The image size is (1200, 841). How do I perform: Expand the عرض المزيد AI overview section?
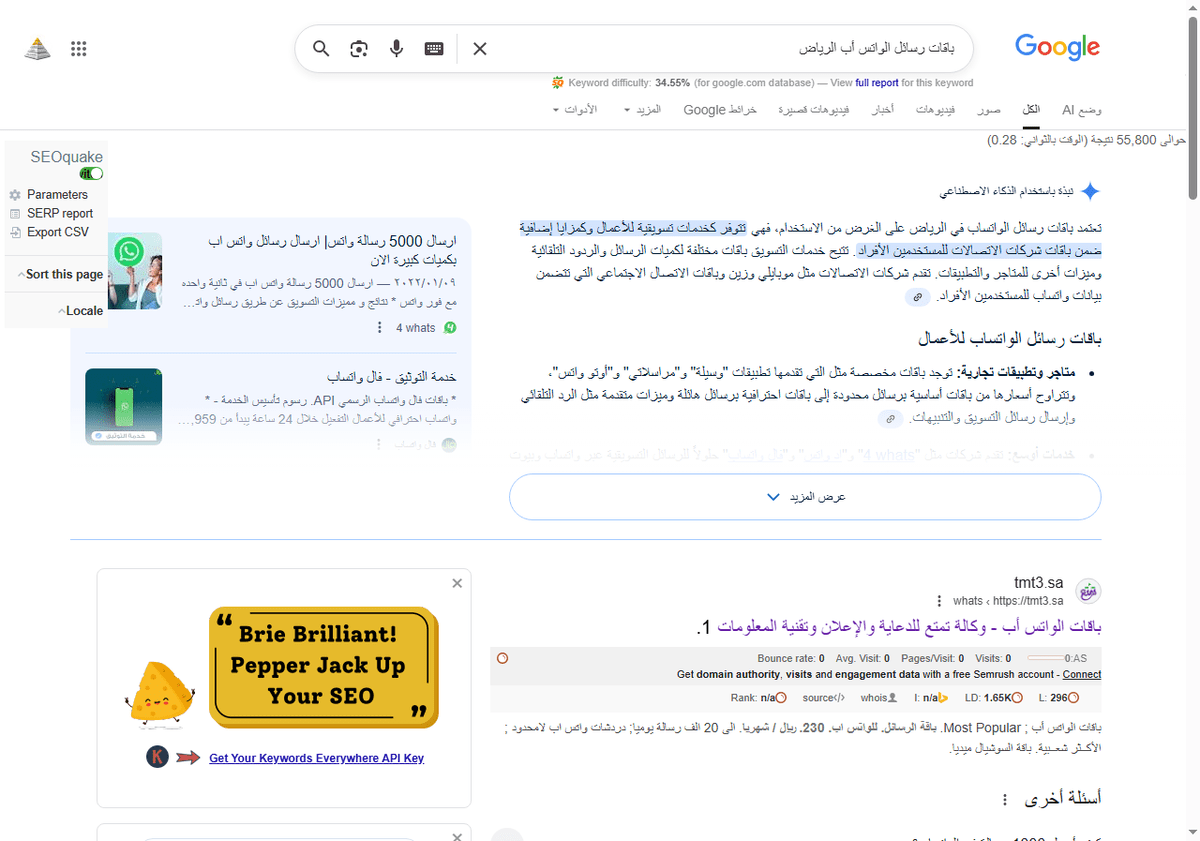(x=805, y=496)
